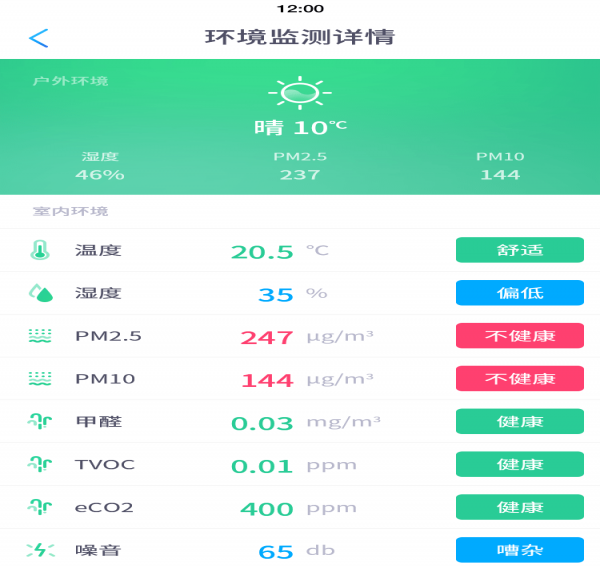Tap the blue 偏低 humidity status badge
Screen dimensions: 600x566
520,293
